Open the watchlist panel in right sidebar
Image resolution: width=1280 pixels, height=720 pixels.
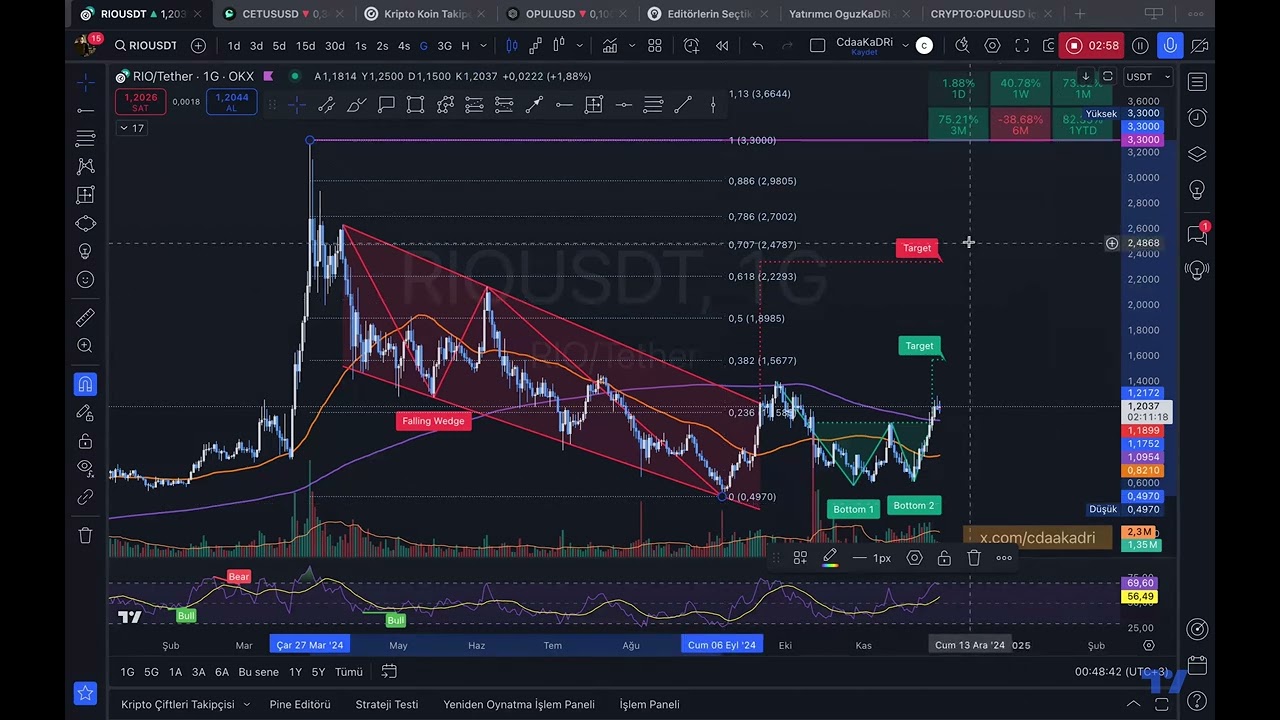tap(1197, 82)
